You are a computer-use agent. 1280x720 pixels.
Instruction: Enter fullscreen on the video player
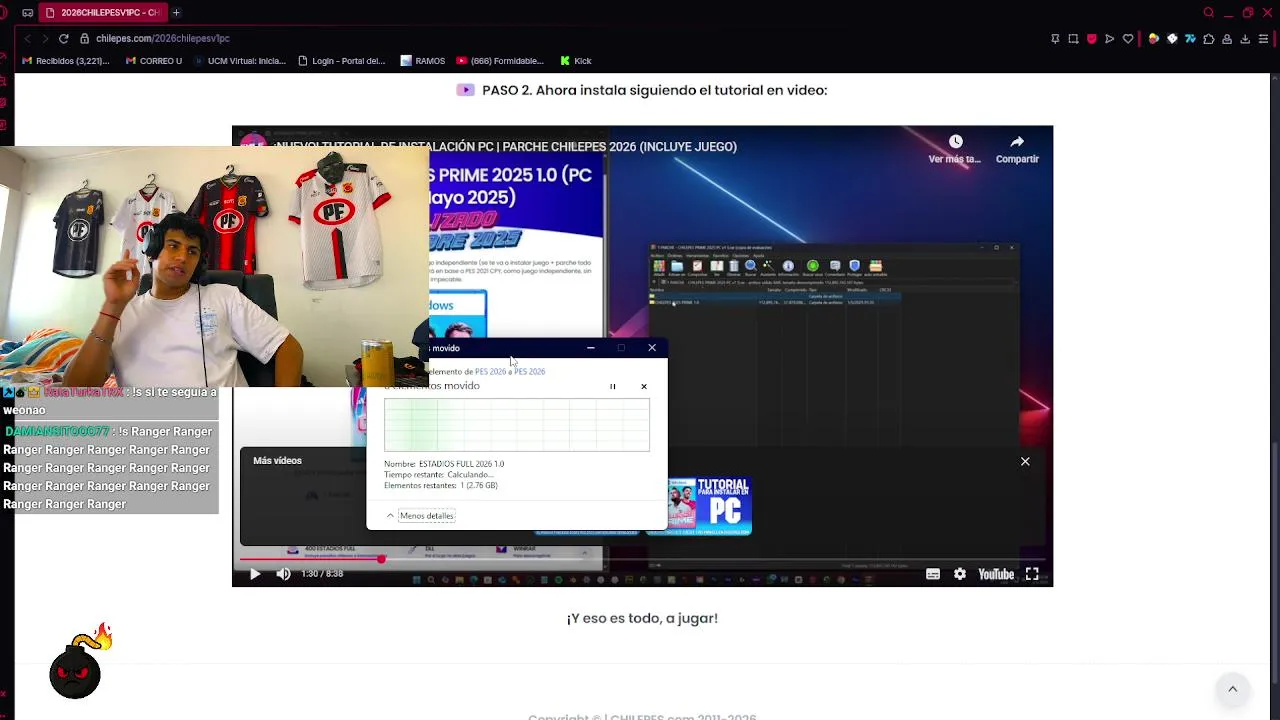point(1032,574)
